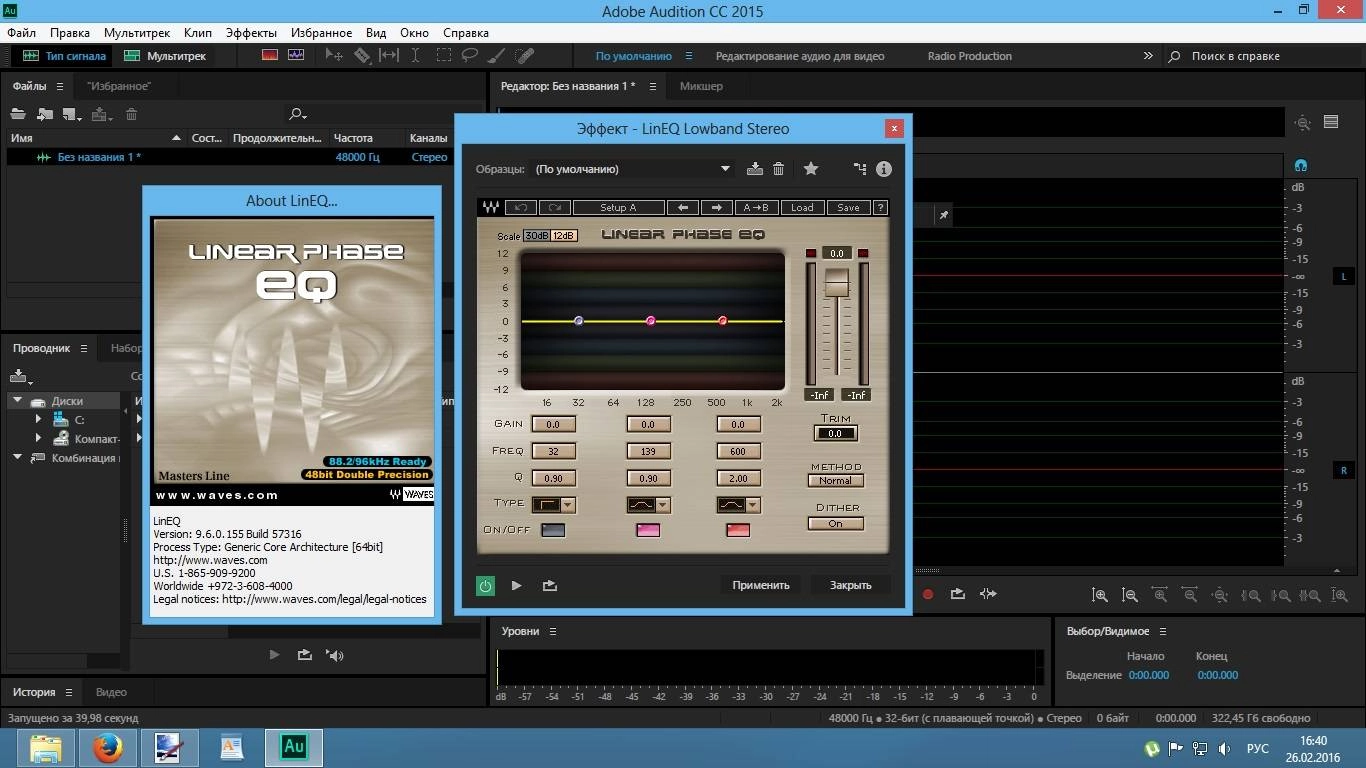Screen dimensions: 1366x768
Task: Select the Time Selection tool
Action: click(x=416, y=56)
